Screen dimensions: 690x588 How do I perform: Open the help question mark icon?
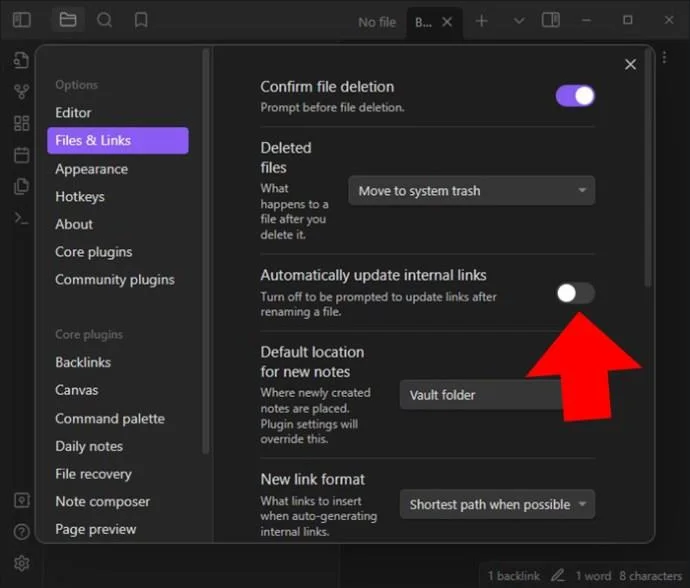21,532
